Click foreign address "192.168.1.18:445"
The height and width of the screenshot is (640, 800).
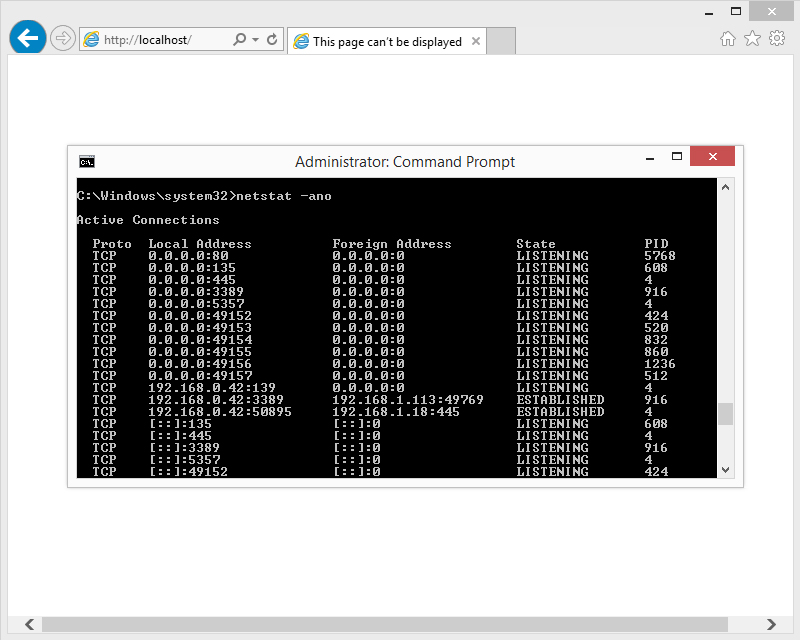pos(396,412)
